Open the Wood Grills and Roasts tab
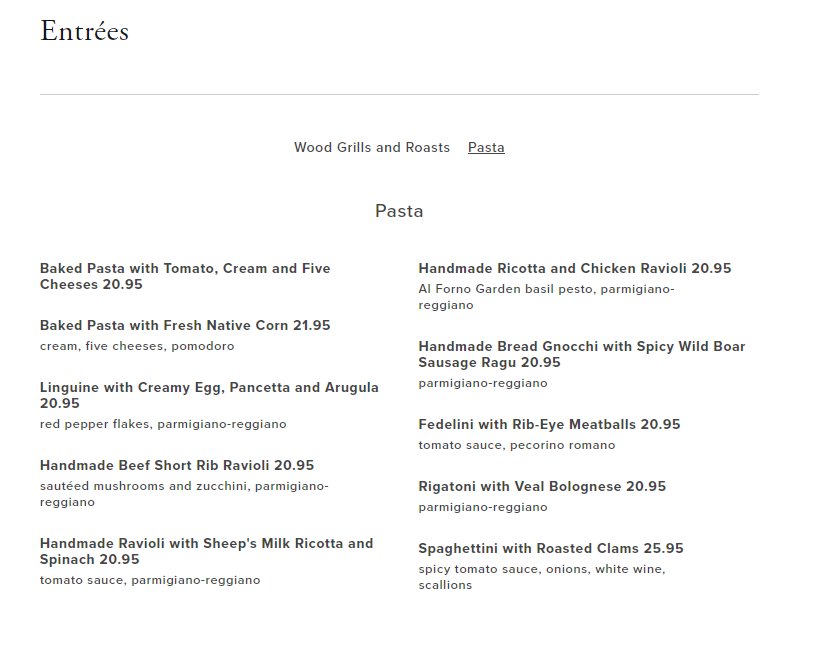 [x=371, y=147]
